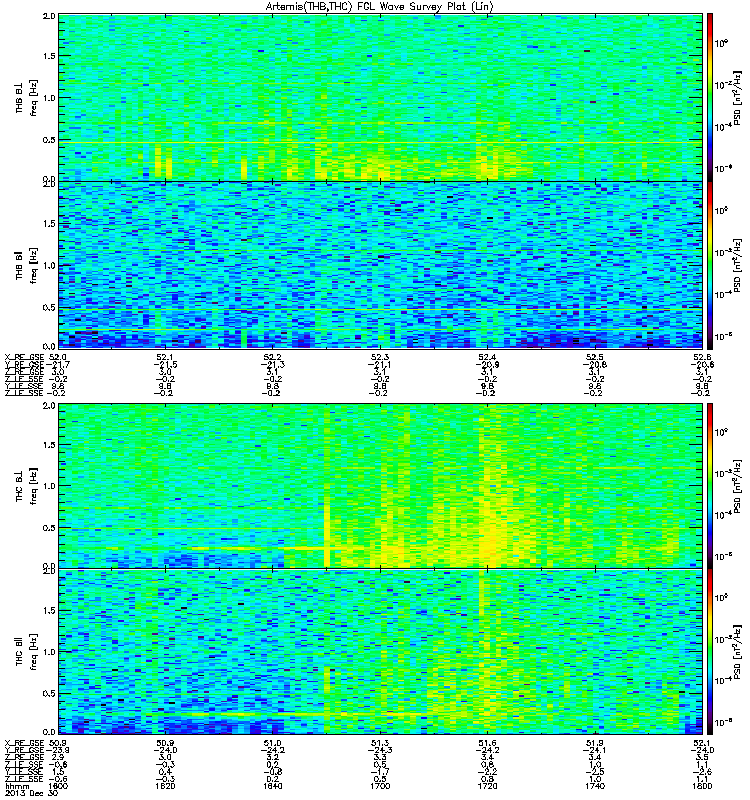Click the X_RE_GSE row label under the THB panels

pos(24,357)
